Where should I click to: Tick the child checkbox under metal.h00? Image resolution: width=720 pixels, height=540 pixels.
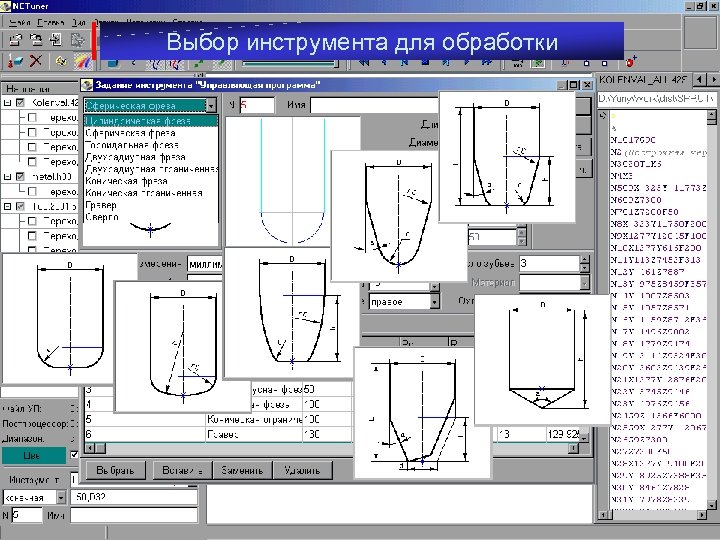(32, 191)
